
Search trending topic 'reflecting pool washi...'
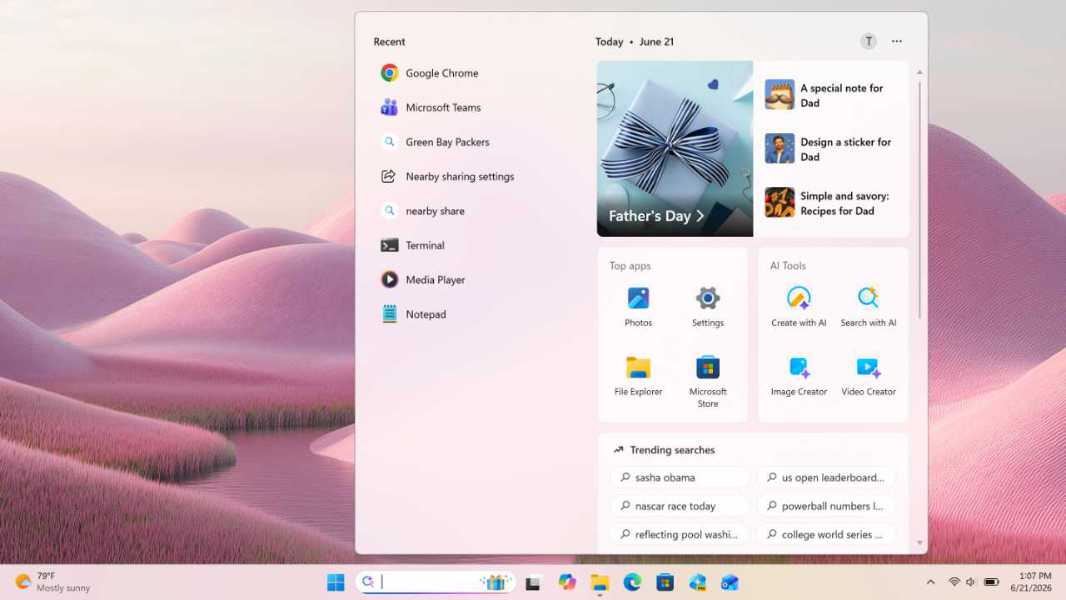tap(679, 535)
